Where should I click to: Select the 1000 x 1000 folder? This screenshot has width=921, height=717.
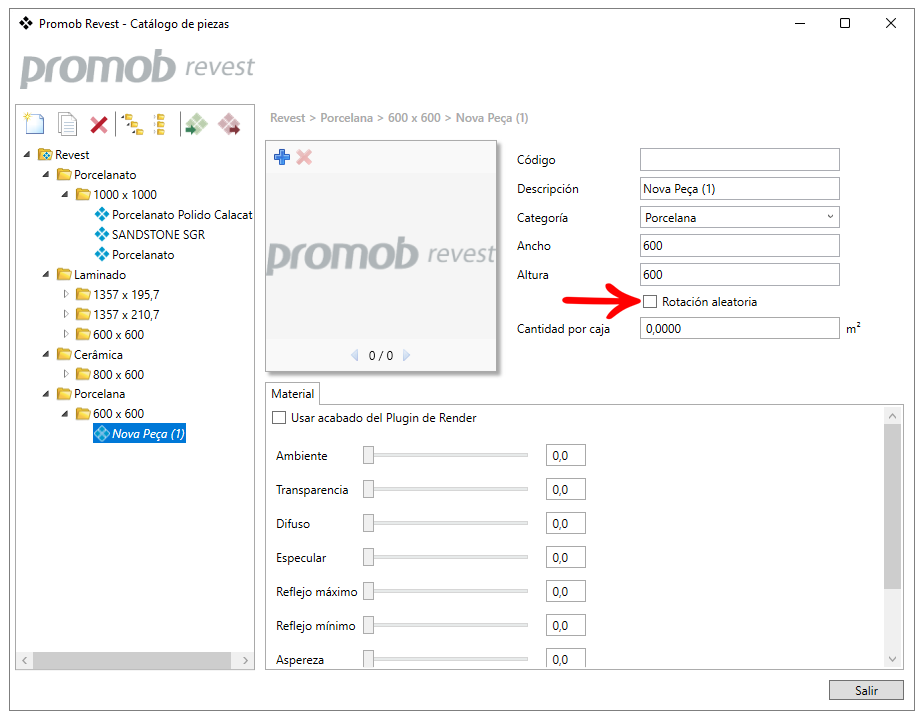116,194
